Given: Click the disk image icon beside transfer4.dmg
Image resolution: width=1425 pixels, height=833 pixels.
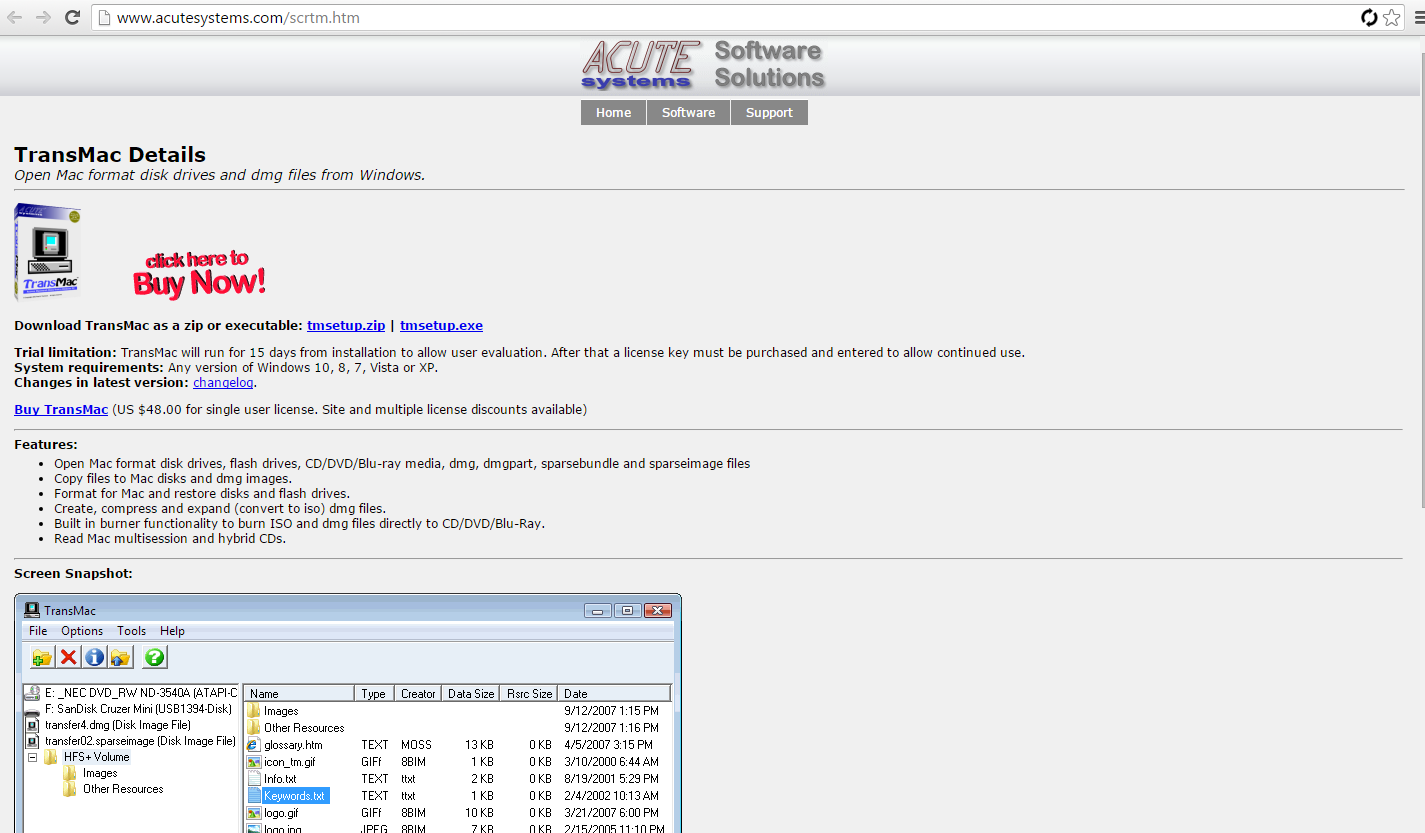Looking at the screenshot, I should (33, 725).
